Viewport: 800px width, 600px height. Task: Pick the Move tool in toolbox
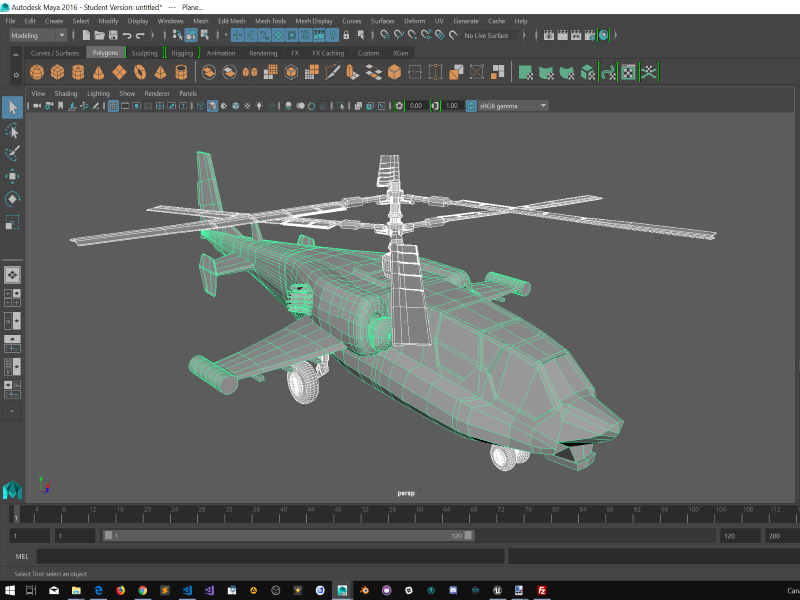pyautogui.click(x=12, y=177)
